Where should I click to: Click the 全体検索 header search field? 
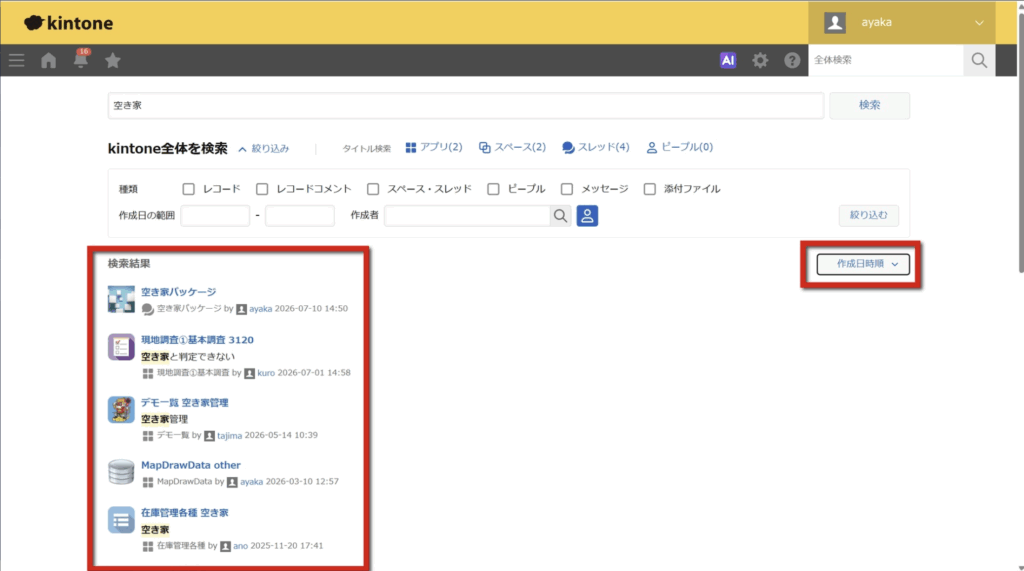[x=886, y=60]
